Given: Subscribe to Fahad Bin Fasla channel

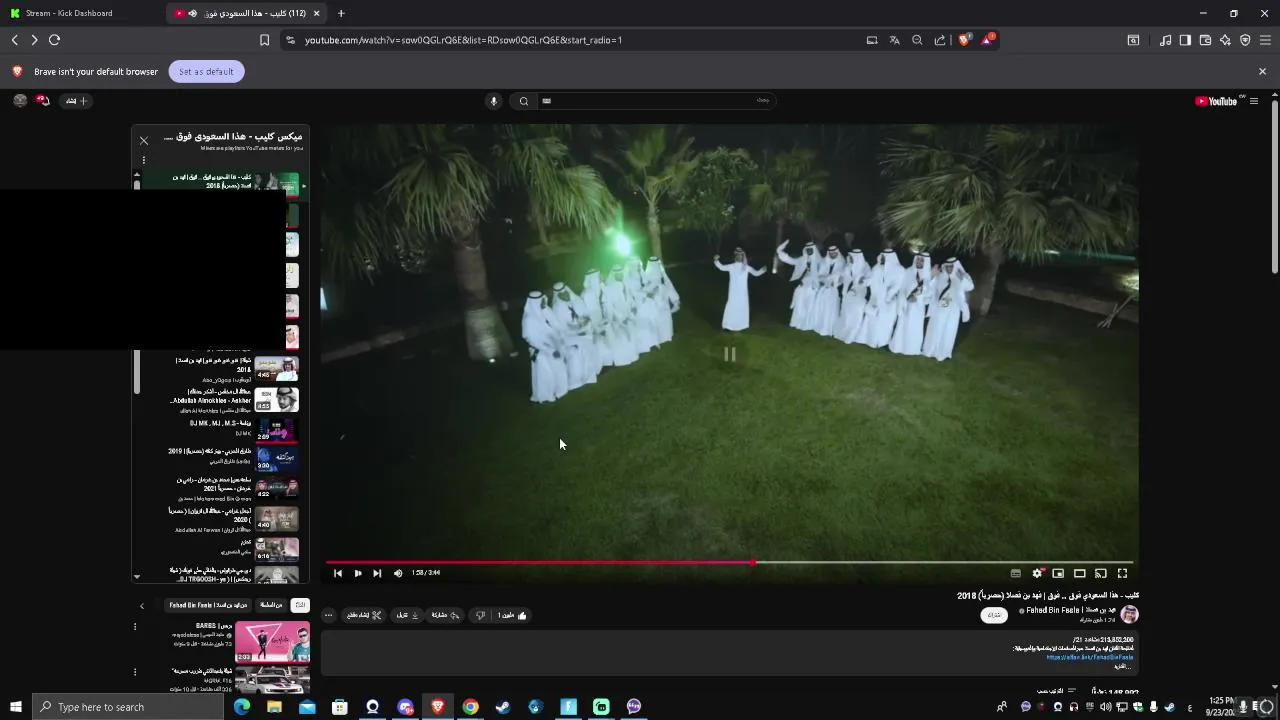Looking at the screenshot, I should coord(994,615).
